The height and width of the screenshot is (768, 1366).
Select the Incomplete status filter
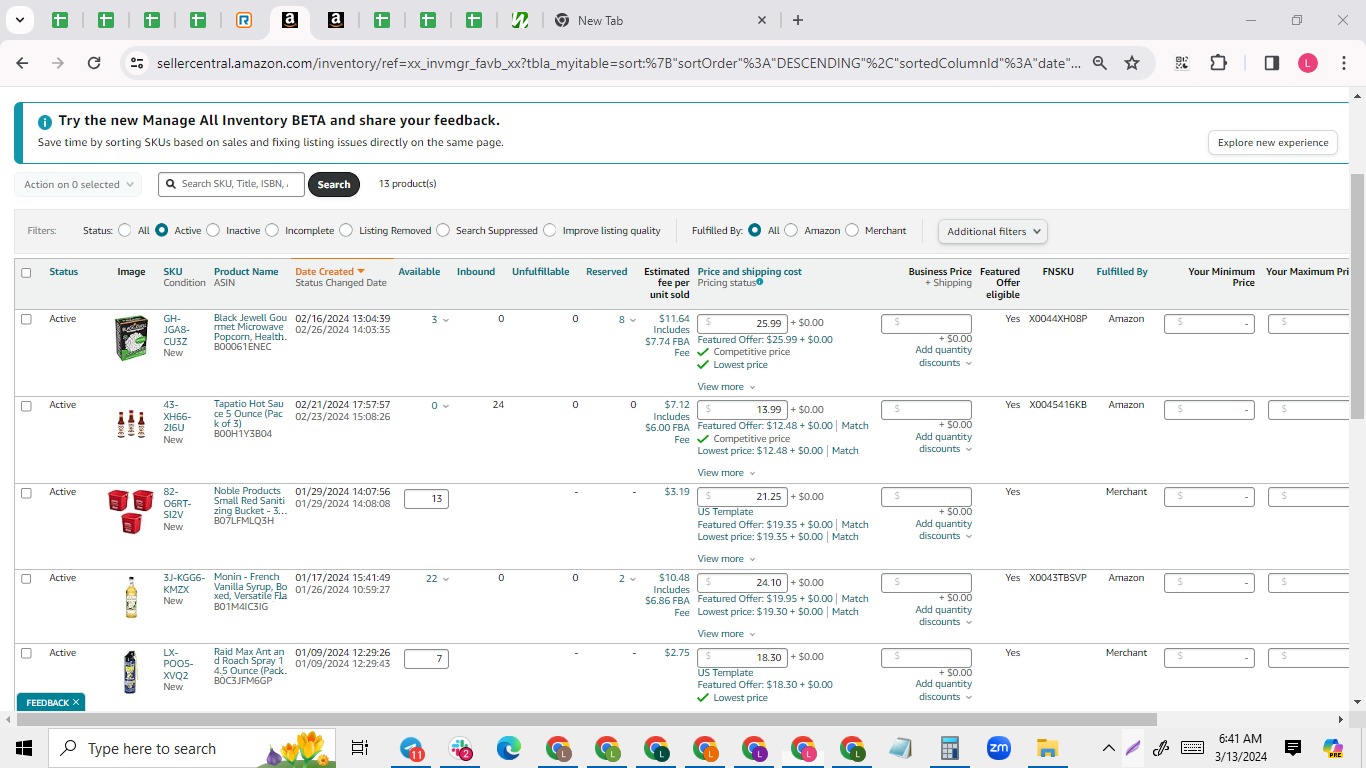click(x=272, y=230)
